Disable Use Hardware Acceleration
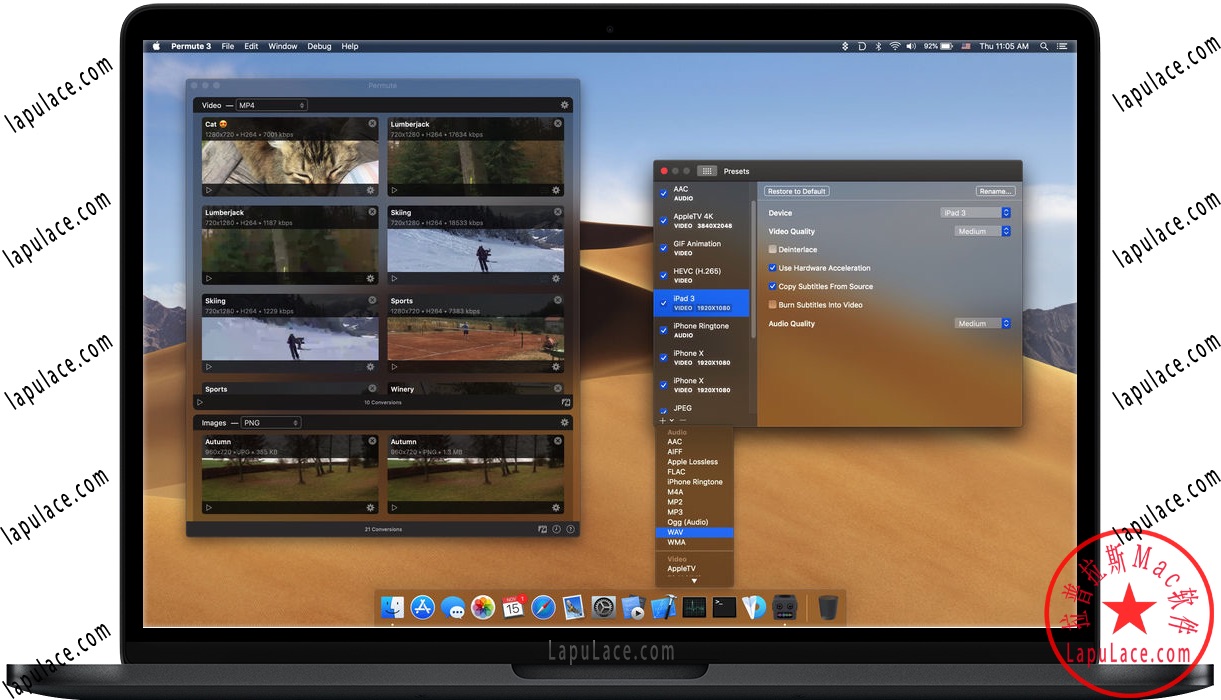1221x700 pixels. point(774,268)
